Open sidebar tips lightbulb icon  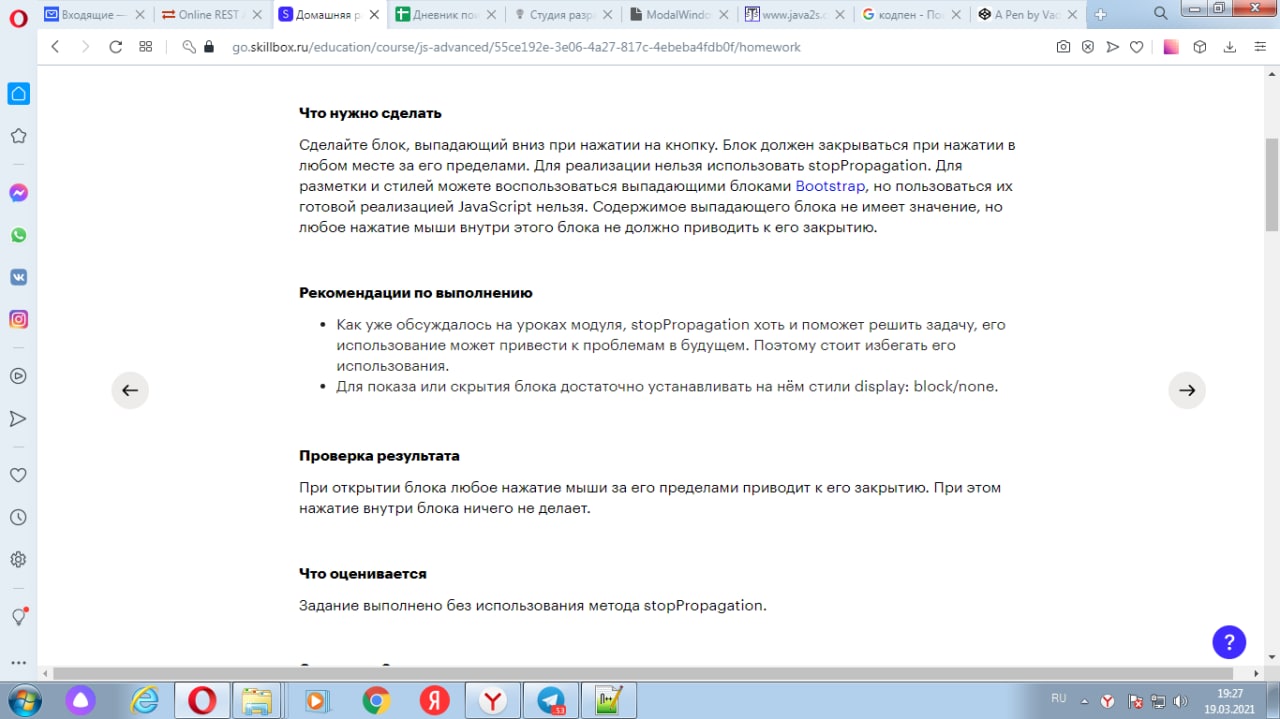18,617
